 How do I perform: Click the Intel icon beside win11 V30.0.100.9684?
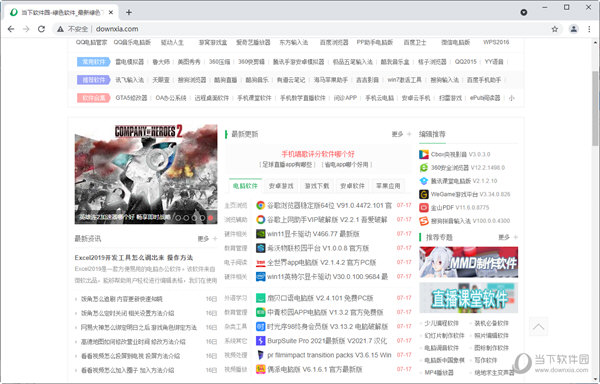pyautogui.click(x=261, y=277)
